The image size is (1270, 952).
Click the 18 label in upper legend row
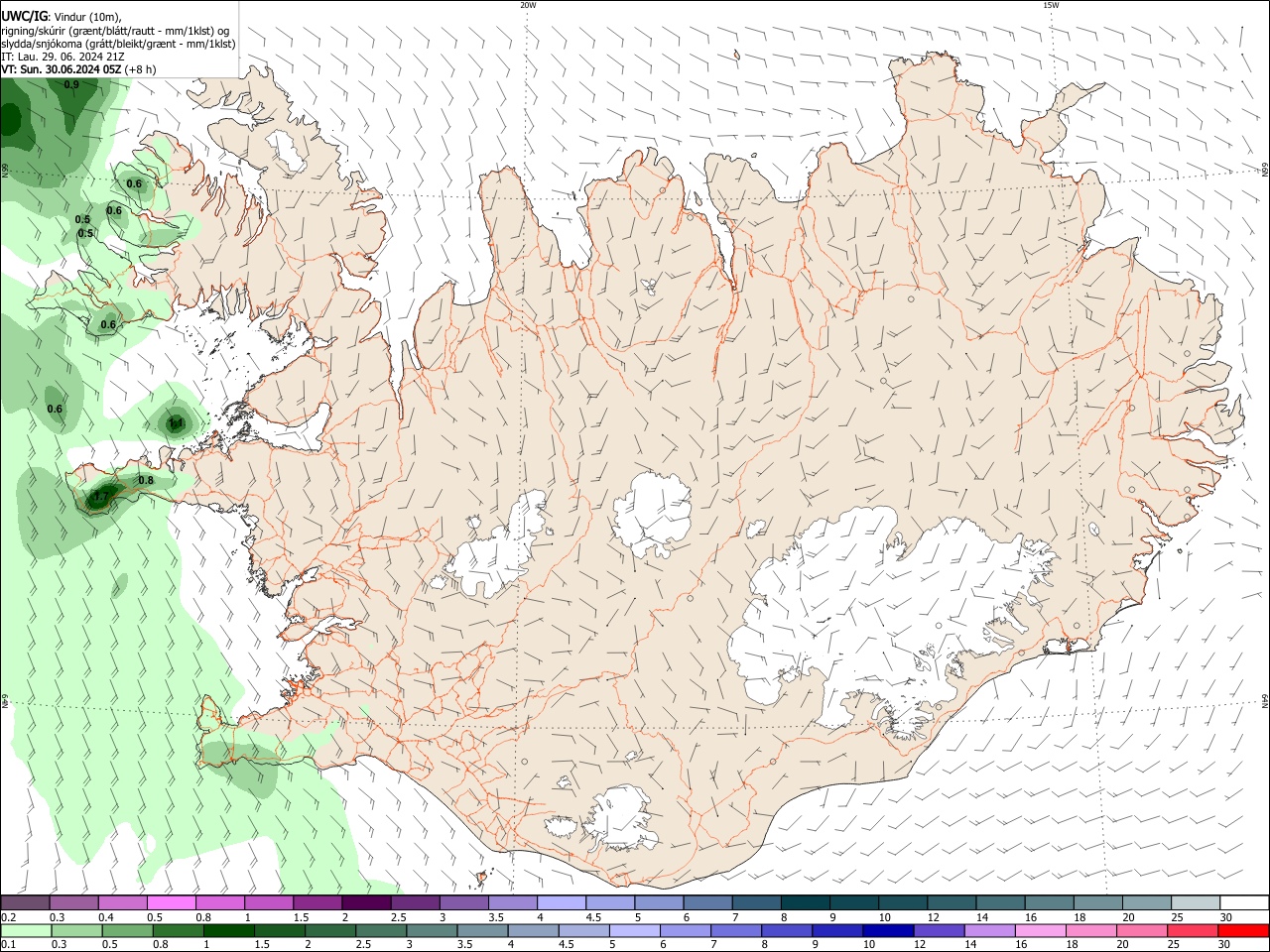[x=1079, y=918]
